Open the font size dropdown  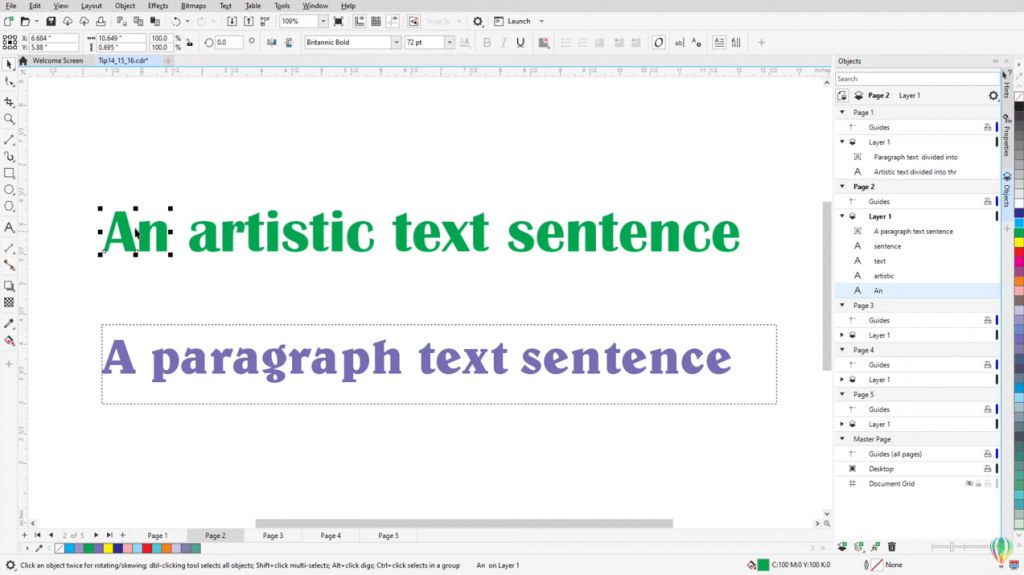tap(449, 42)
